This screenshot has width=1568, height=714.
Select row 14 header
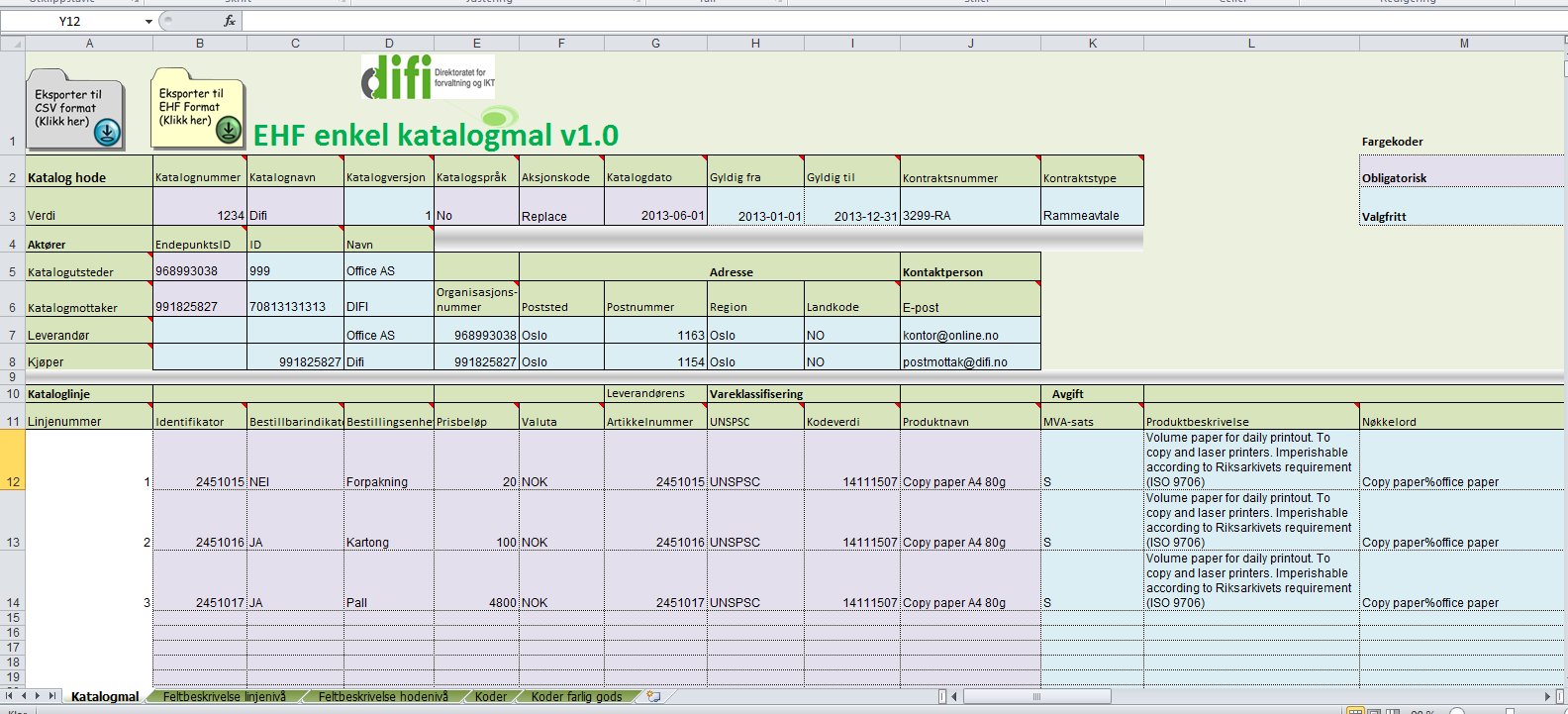pos(12,580)
